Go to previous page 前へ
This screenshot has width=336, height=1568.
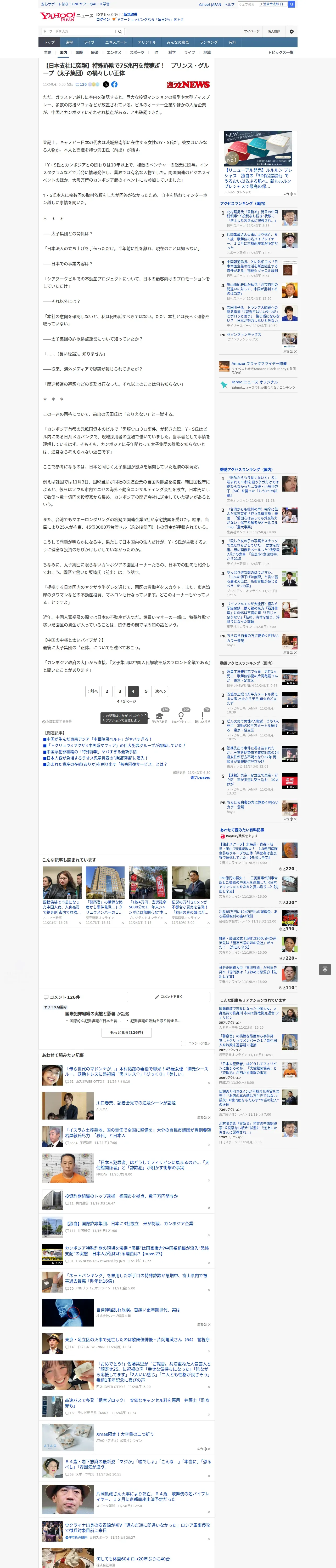coord(92,691)
